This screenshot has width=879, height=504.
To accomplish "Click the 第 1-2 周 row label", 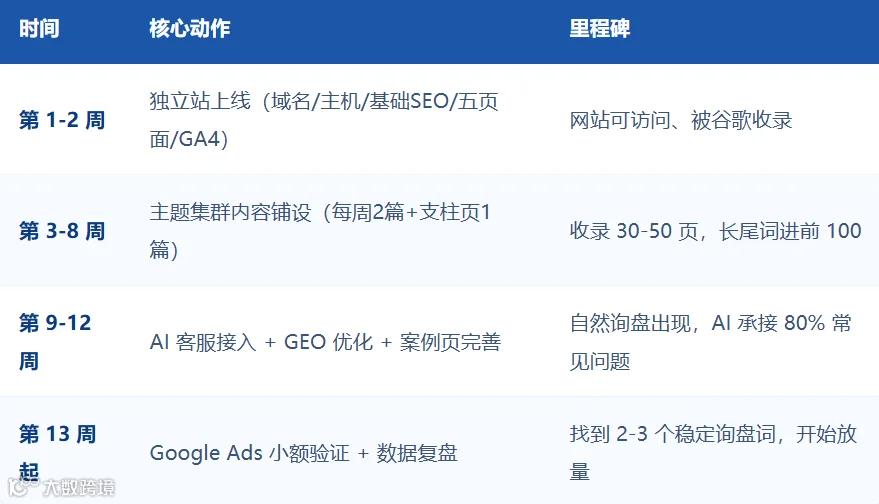I will coord(62,120).
